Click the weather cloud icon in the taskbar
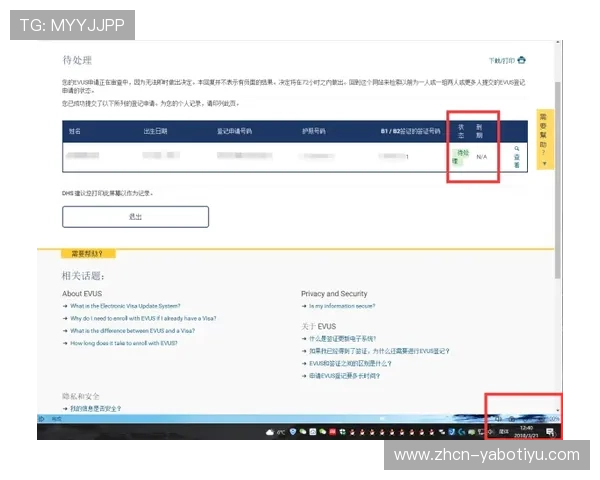The image size is (600, 480). [270, 431]
